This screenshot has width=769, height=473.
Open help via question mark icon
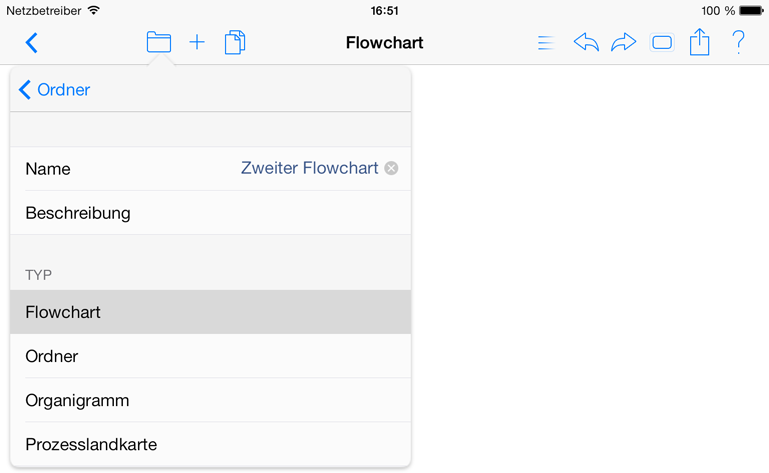[x=738, y=42]
